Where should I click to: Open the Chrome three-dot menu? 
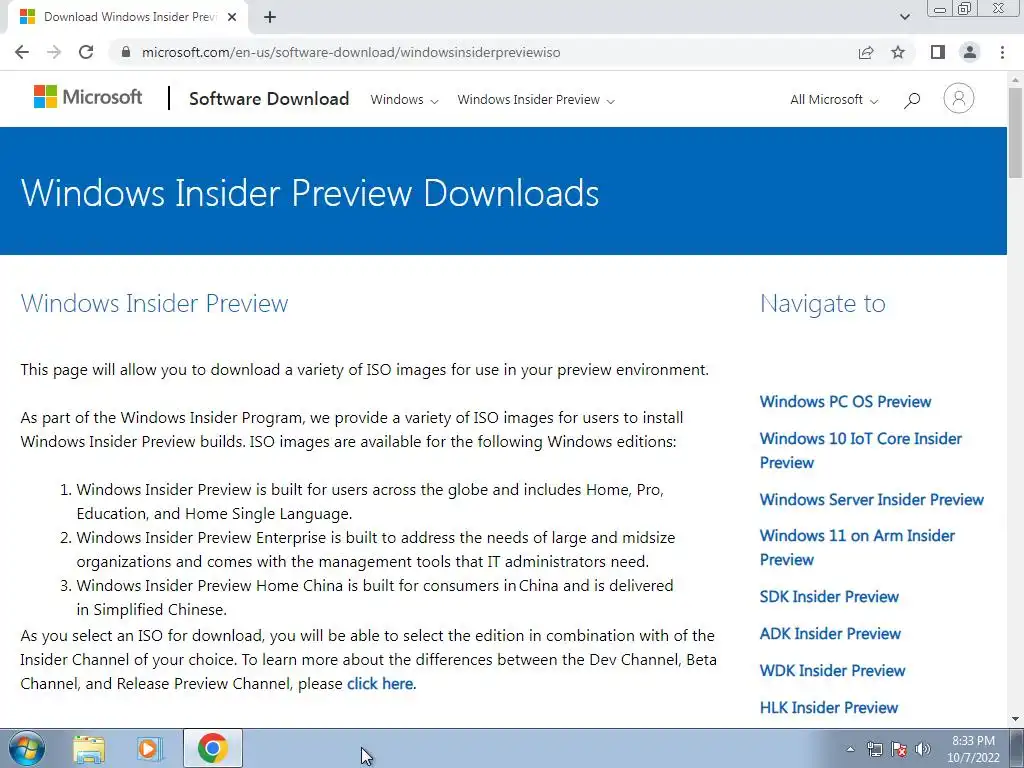pyautogui.click(x=1002, y=52)
